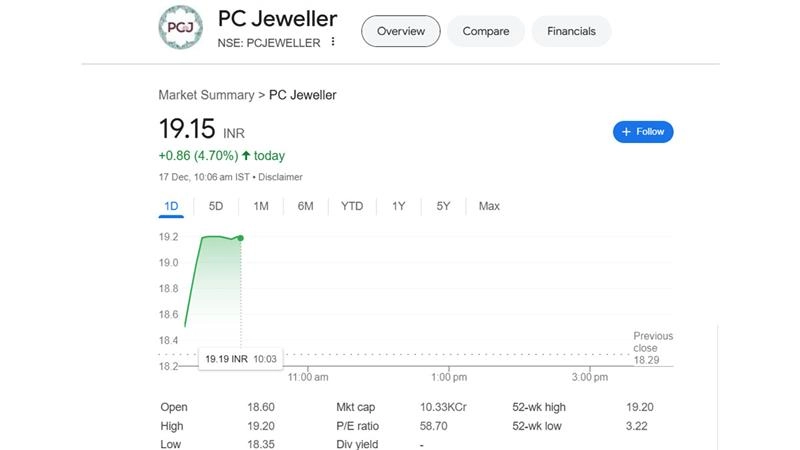Open the Disclaimer link
The image size is (800, 450).
click(281, 177)
